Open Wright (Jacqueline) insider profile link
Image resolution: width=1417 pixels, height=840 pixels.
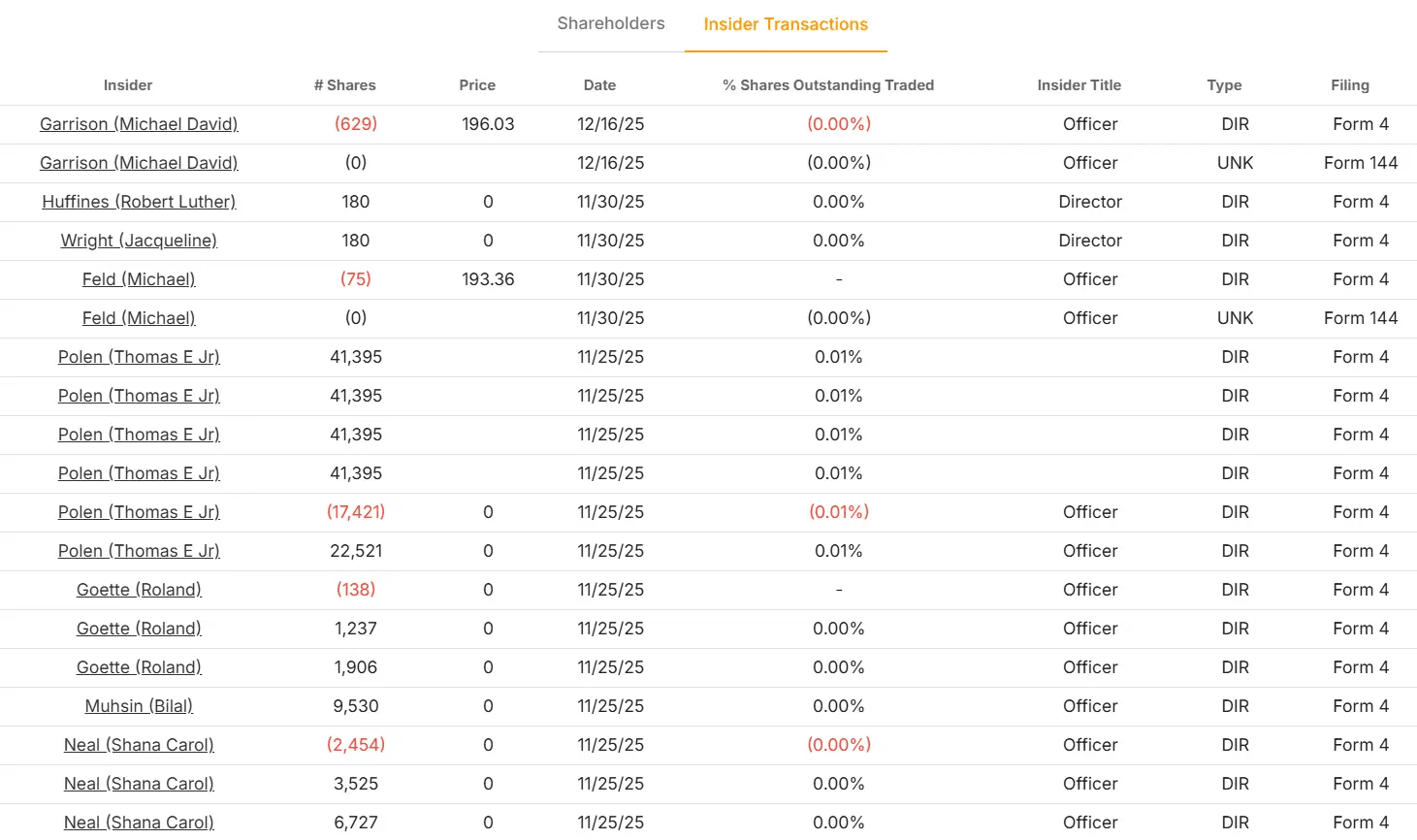click(139, 241)
